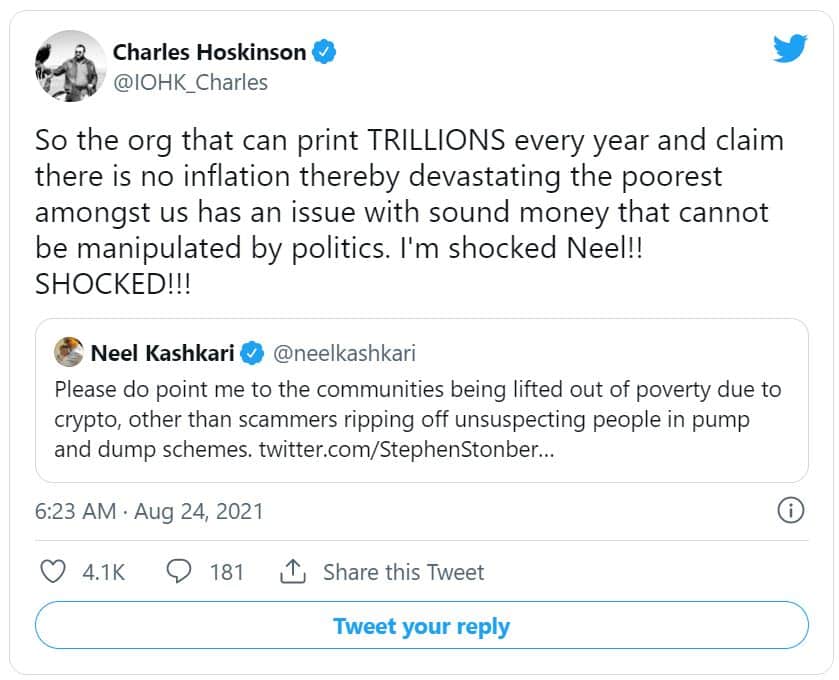Click the 6:23 AM Aug 24, 2021 timestamp

pos(149,511)
